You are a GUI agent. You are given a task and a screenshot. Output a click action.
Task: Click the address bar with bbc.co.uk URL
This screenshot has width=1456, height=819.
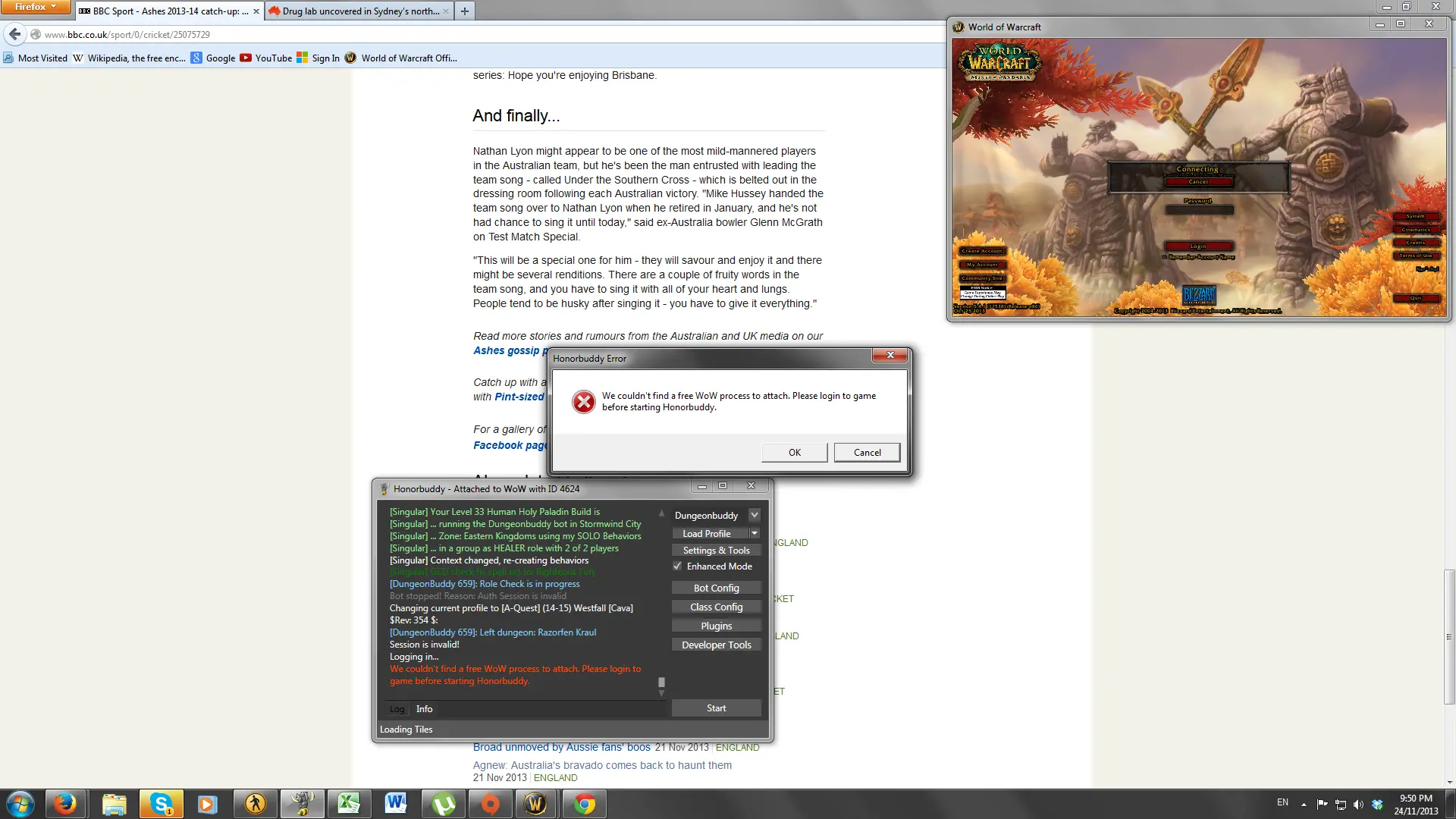(x=485, y=34)
